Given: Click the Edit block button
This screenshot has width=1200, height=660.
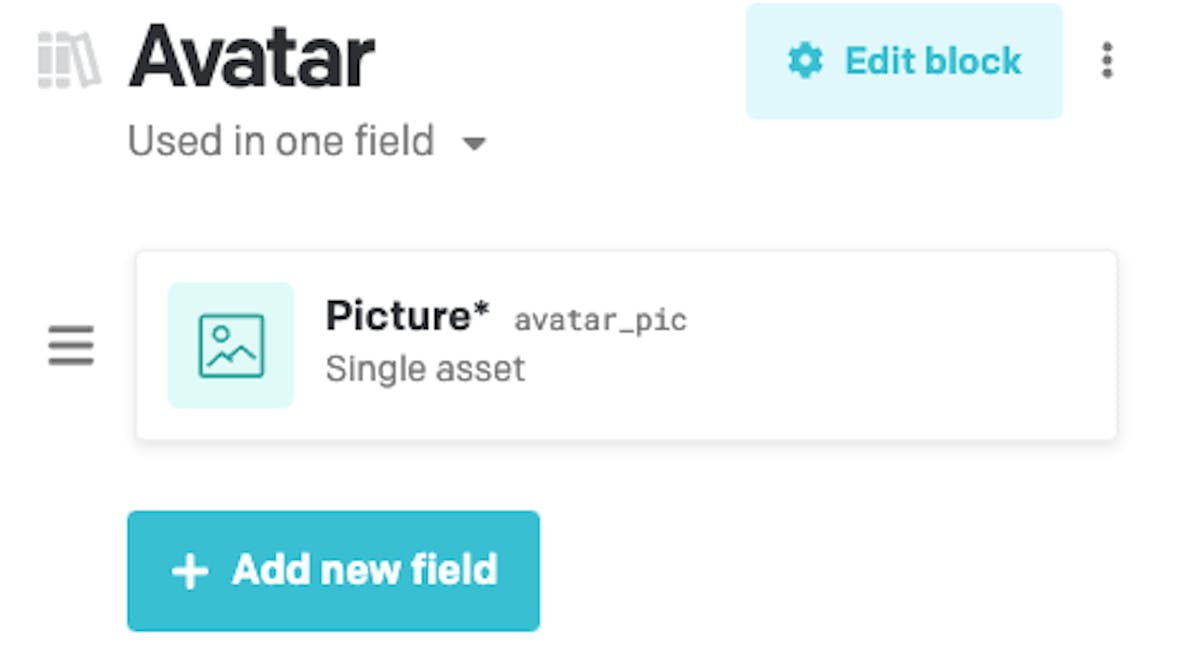Looking at the screenshot, I should coord(904,61).
